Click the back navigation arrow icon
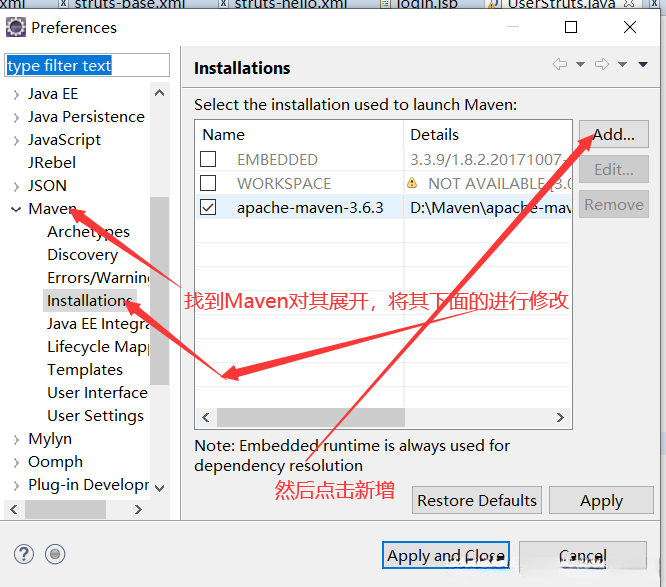The height and width of the screenshot is (587, 666). coord(560,64)
